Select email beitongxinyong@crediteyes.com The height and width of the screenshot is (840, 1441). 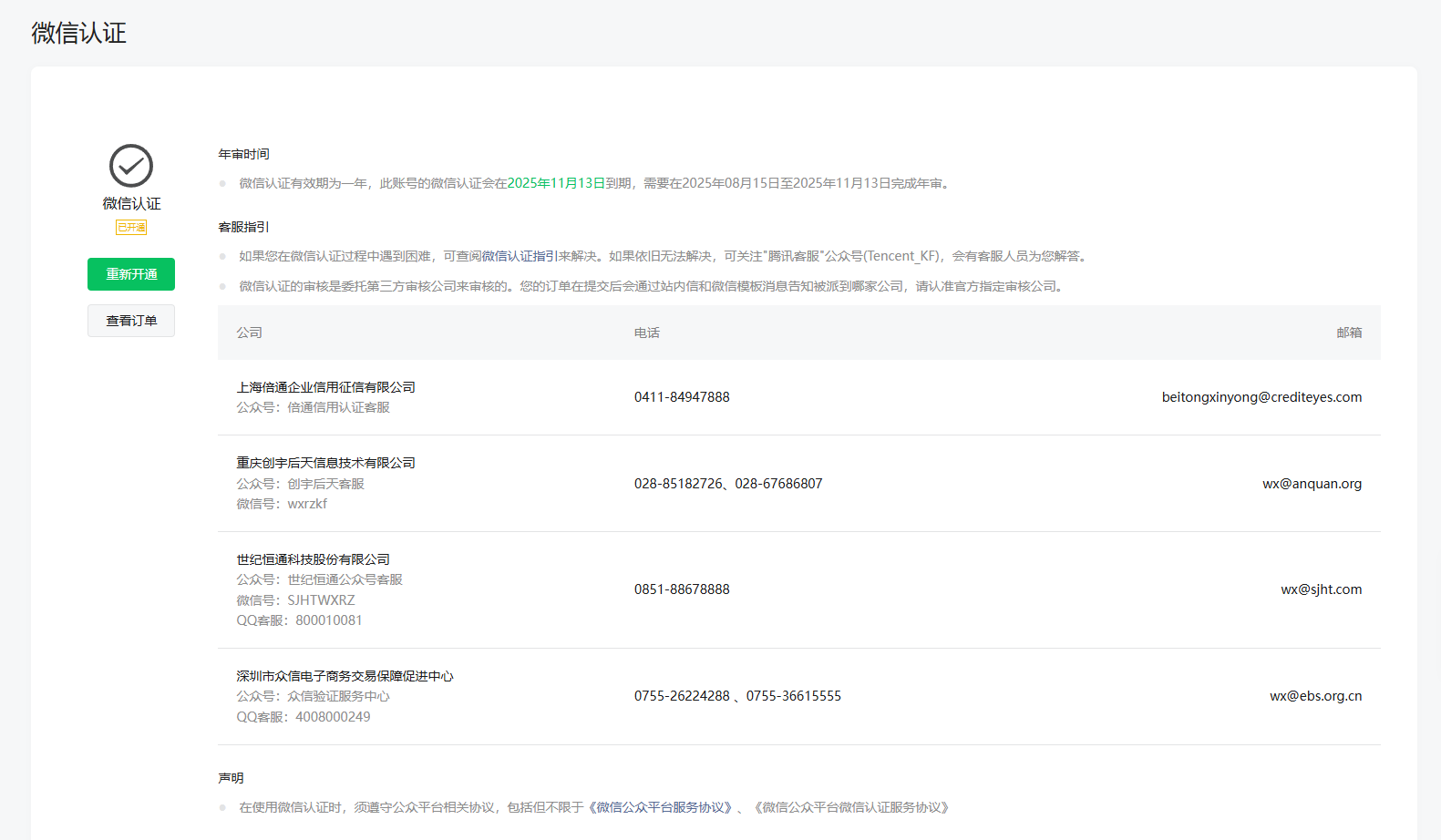point(1262,397)
